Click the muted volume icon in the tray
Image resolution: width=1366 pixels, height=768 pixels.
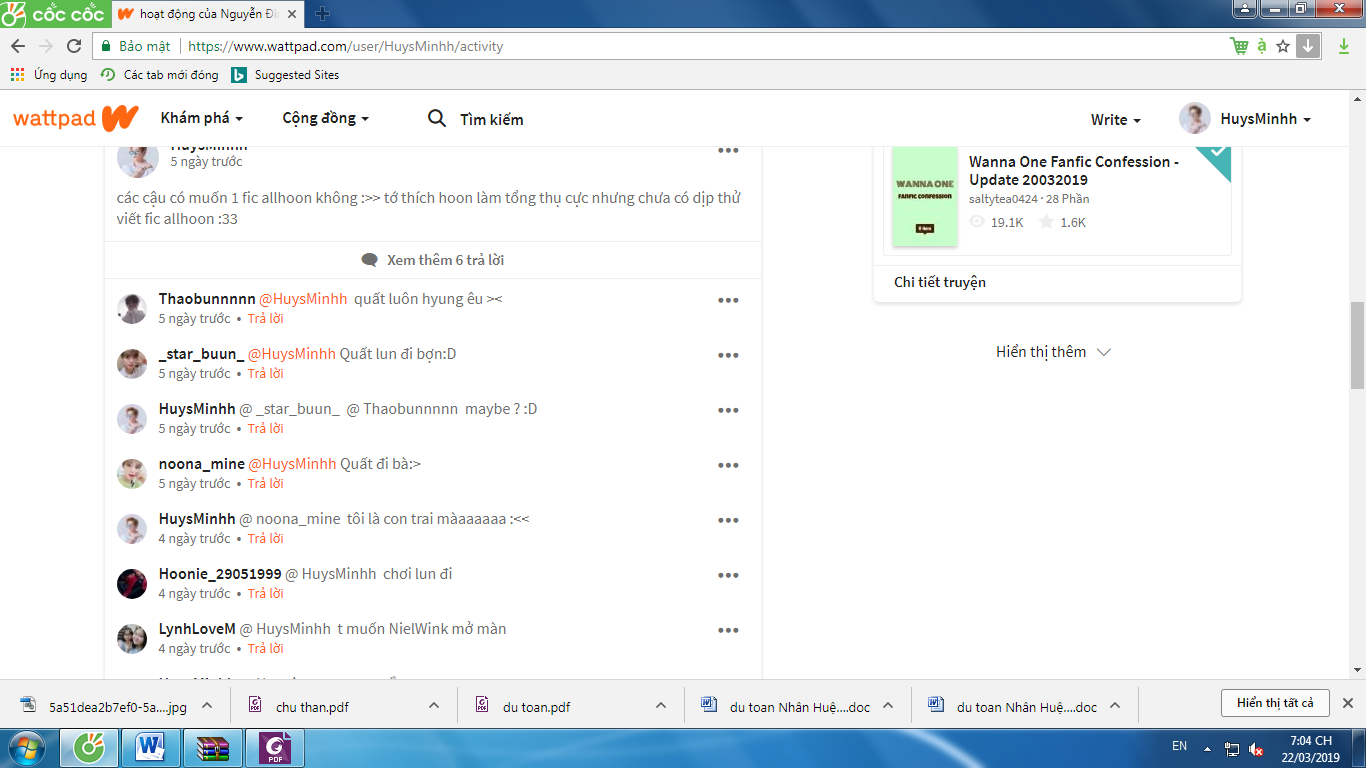pyautogui.click(x=1256, y=749)
